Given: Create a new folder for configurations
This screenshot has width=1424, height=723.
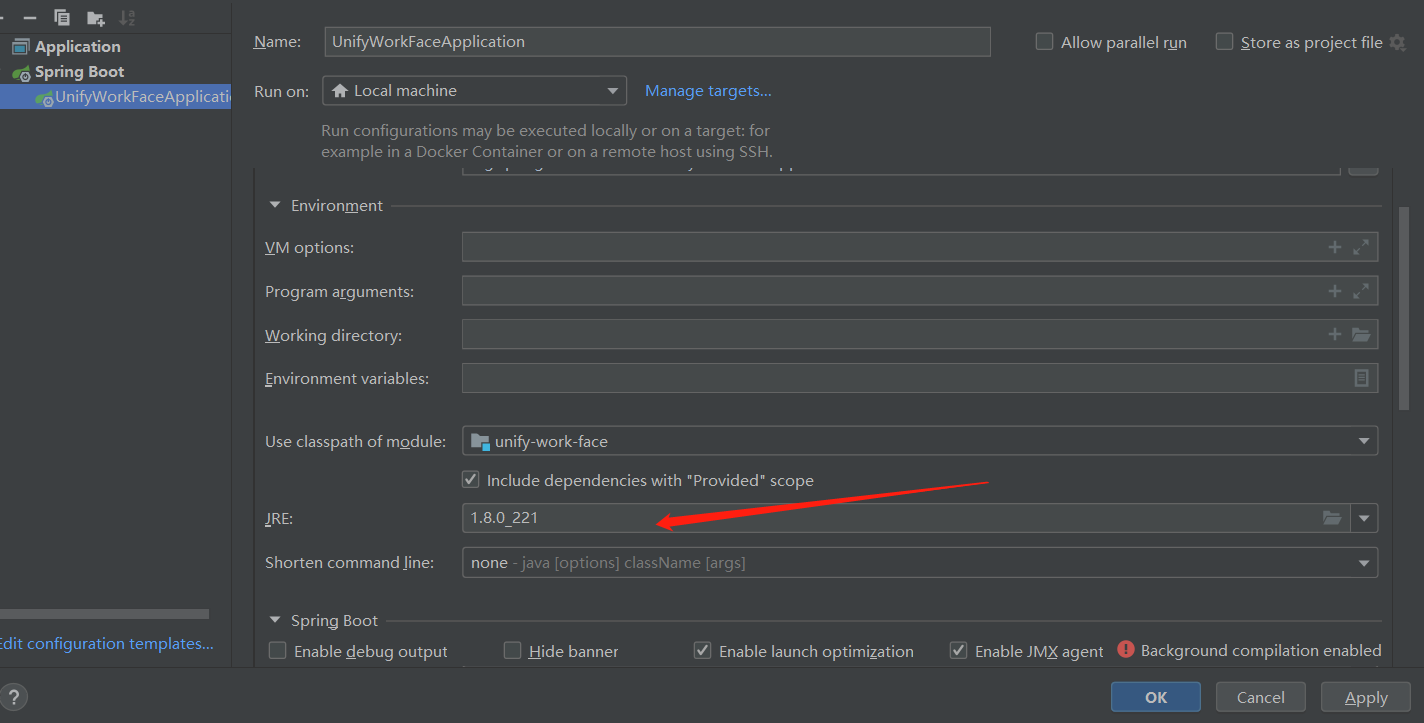Looking at the screenshot, I should tap(94, 17).
